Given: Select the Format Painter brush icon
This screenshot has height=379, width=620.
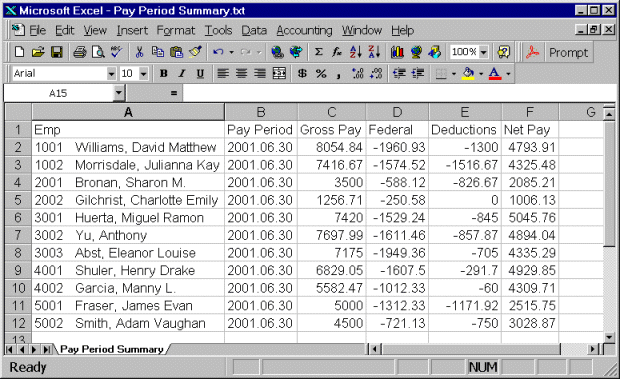Looking at the screenshot, I should (x=195, y=52).
